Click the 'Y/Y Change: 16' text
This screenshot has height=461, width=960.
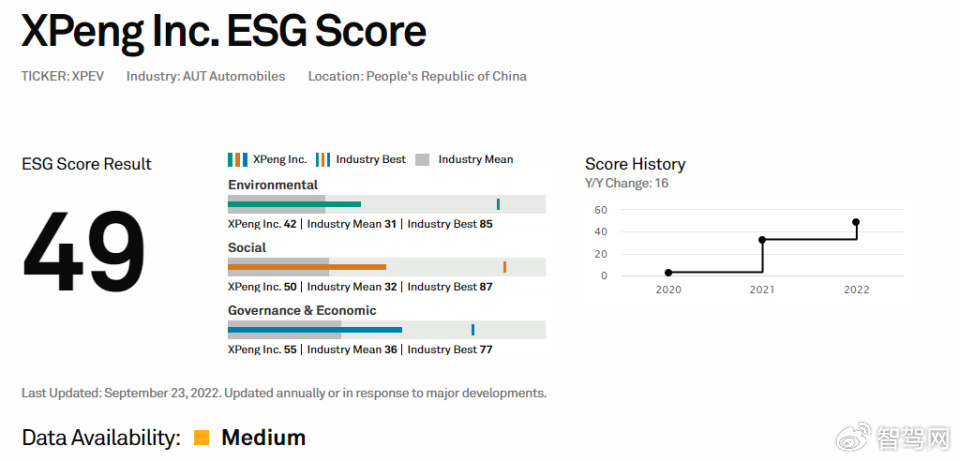(626, 183)
